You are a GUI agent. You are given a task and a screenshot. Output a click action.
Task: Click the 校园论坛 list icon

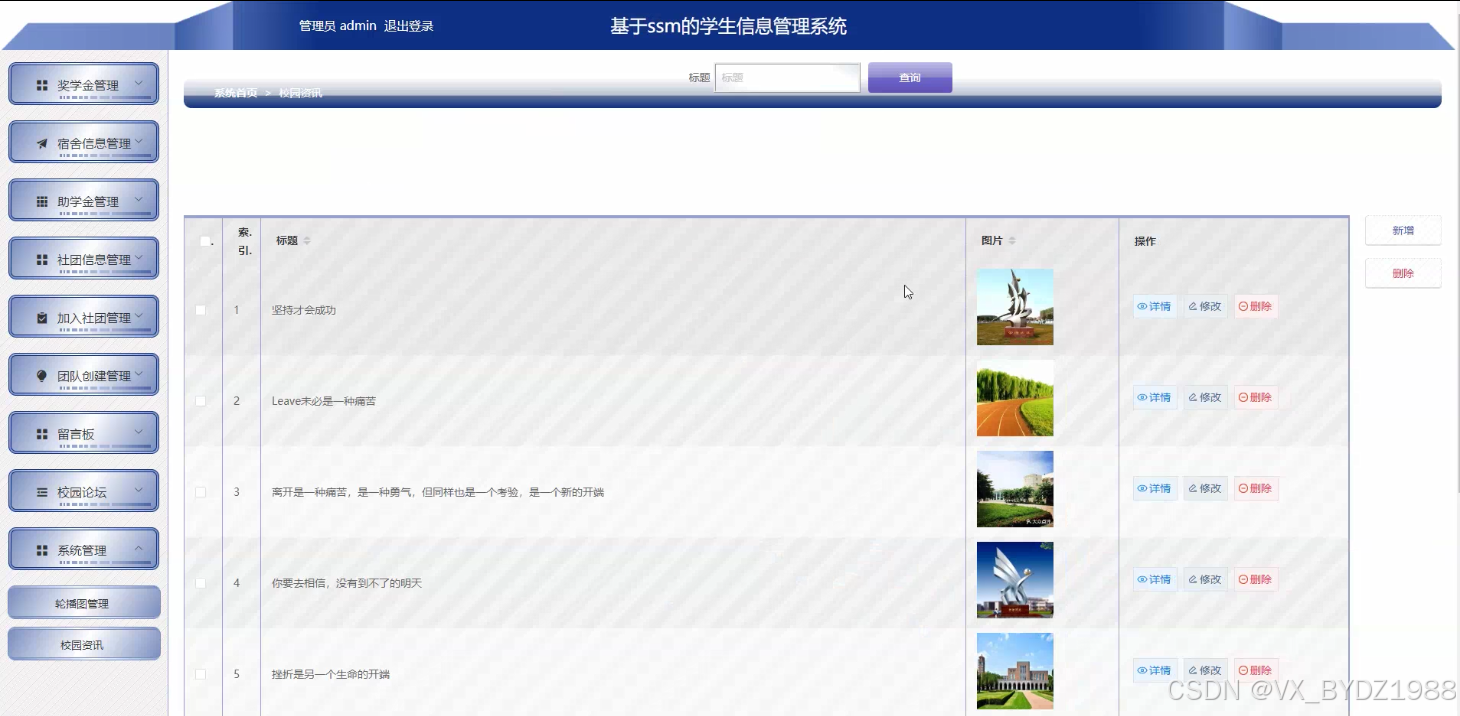pos(42,492)
